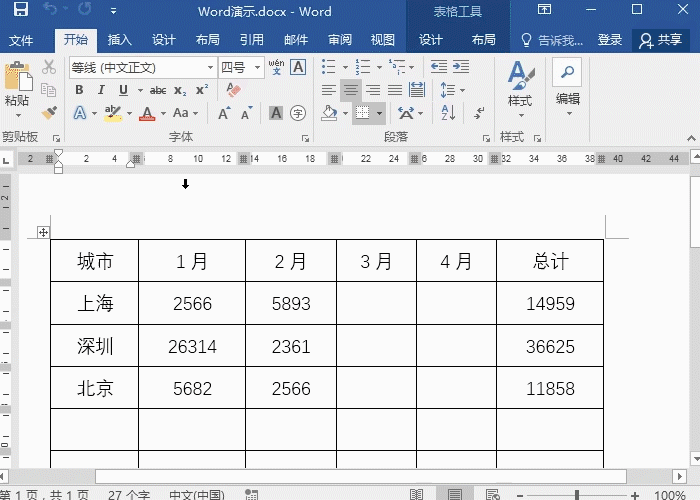
Task: Open Table Tools 设计 tab
Action: (430, 40)
